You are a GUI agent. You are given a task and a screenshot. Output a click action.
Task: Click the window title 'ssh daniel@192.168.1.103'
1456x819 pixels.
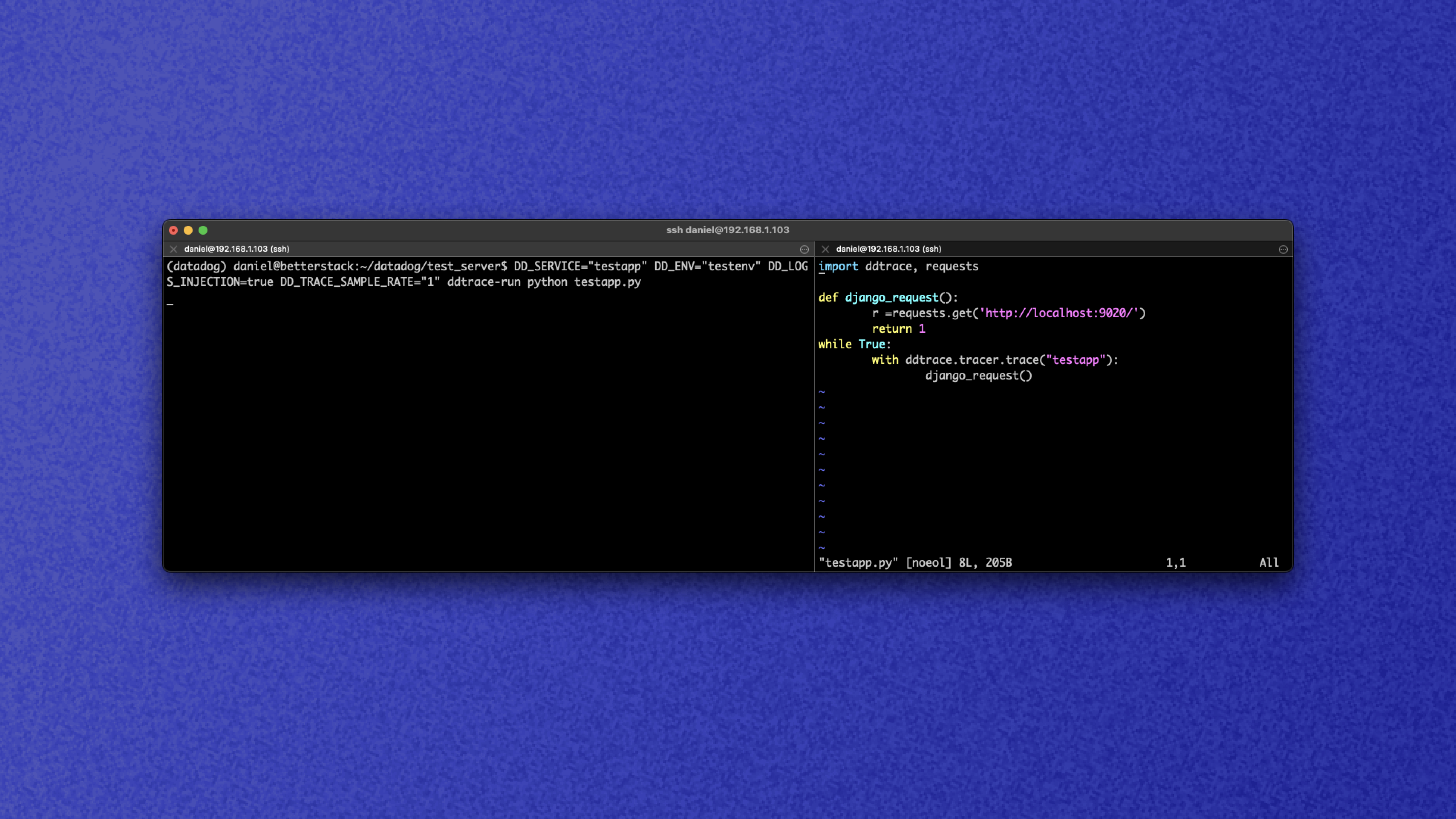pyautogui.click(x=728, y=230)
